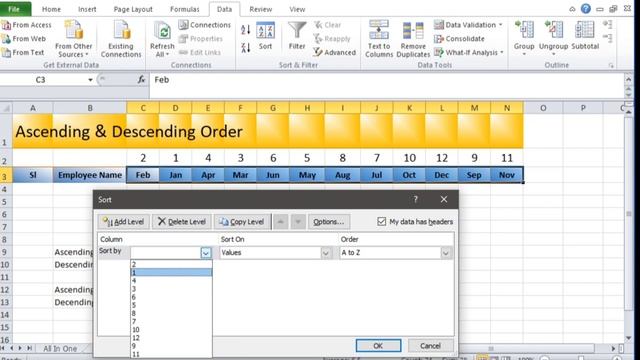640x360 pixels.
Task: Confirm the sort with OK
Action: [378, 346]
